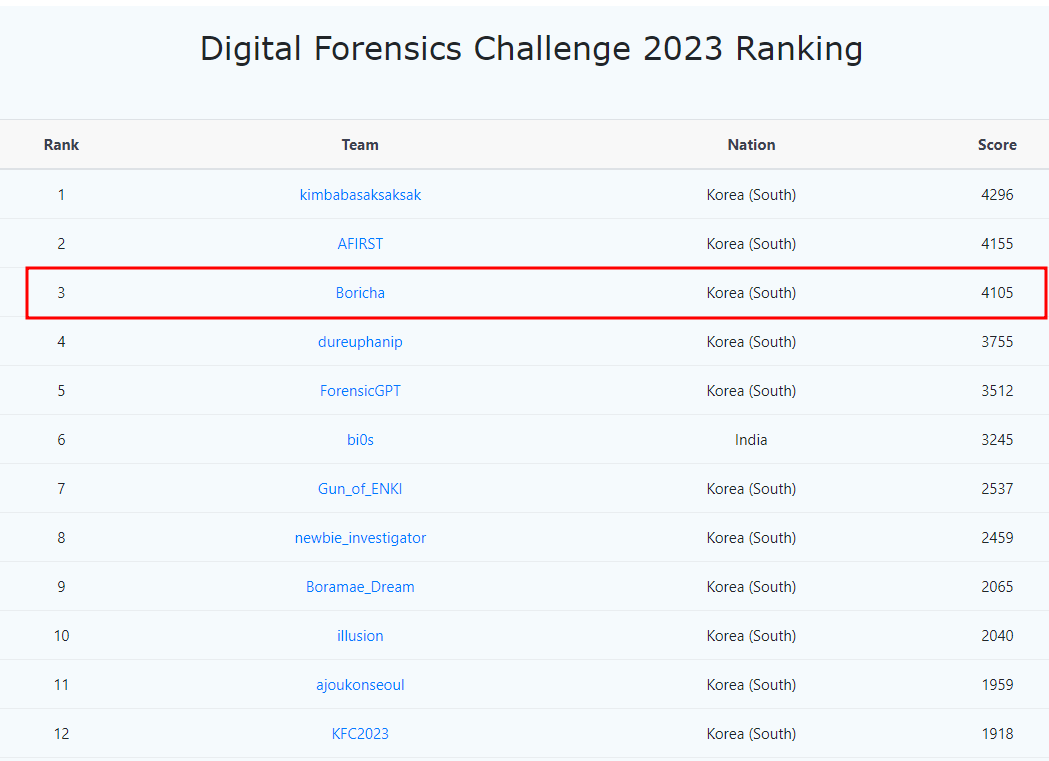This screenshot has height=761, width=1049.
Task: Open the ajoukonseoul team link
Action: tap(360, 685)
